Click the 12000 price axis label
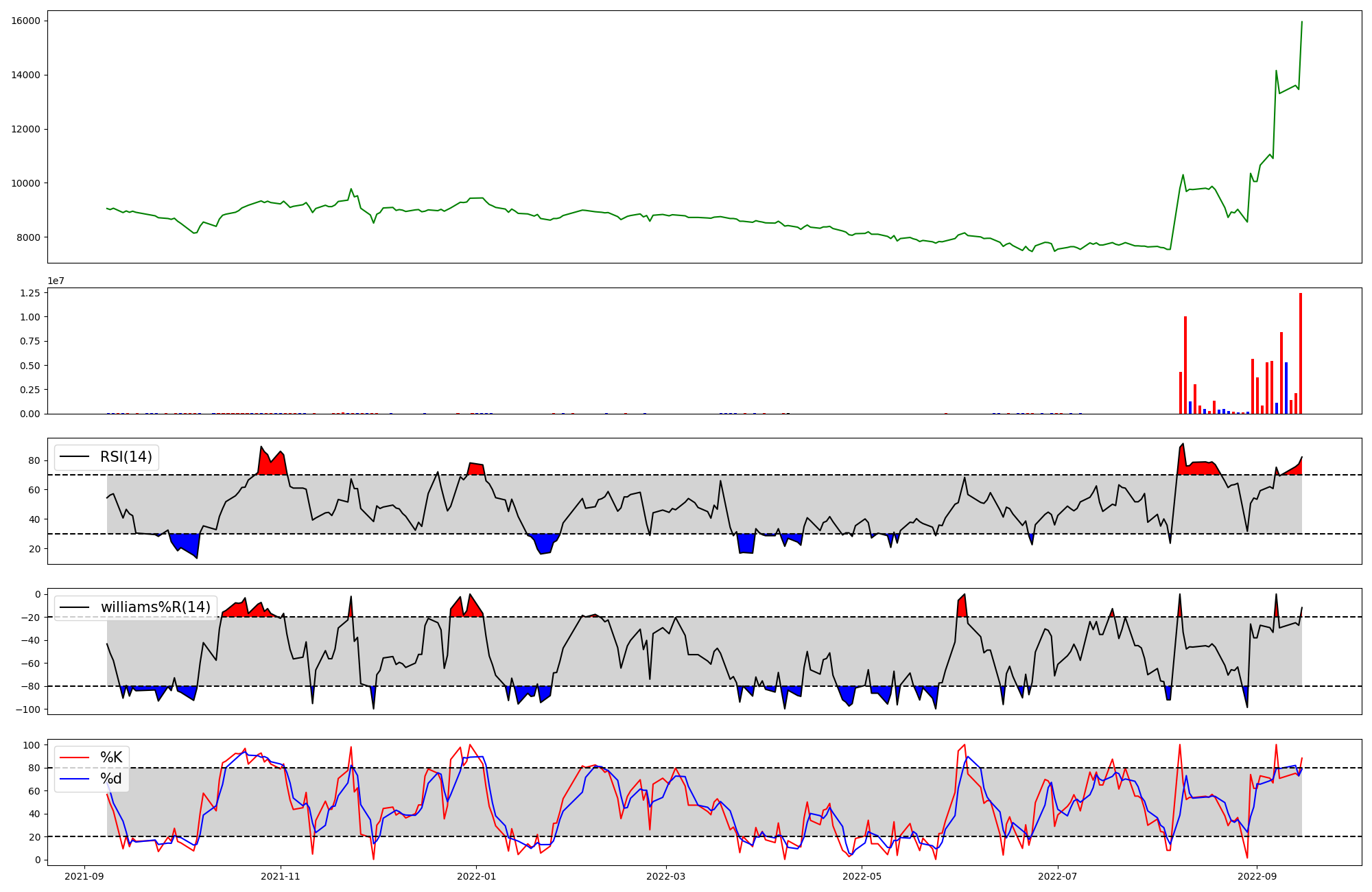 click(25, 129)
